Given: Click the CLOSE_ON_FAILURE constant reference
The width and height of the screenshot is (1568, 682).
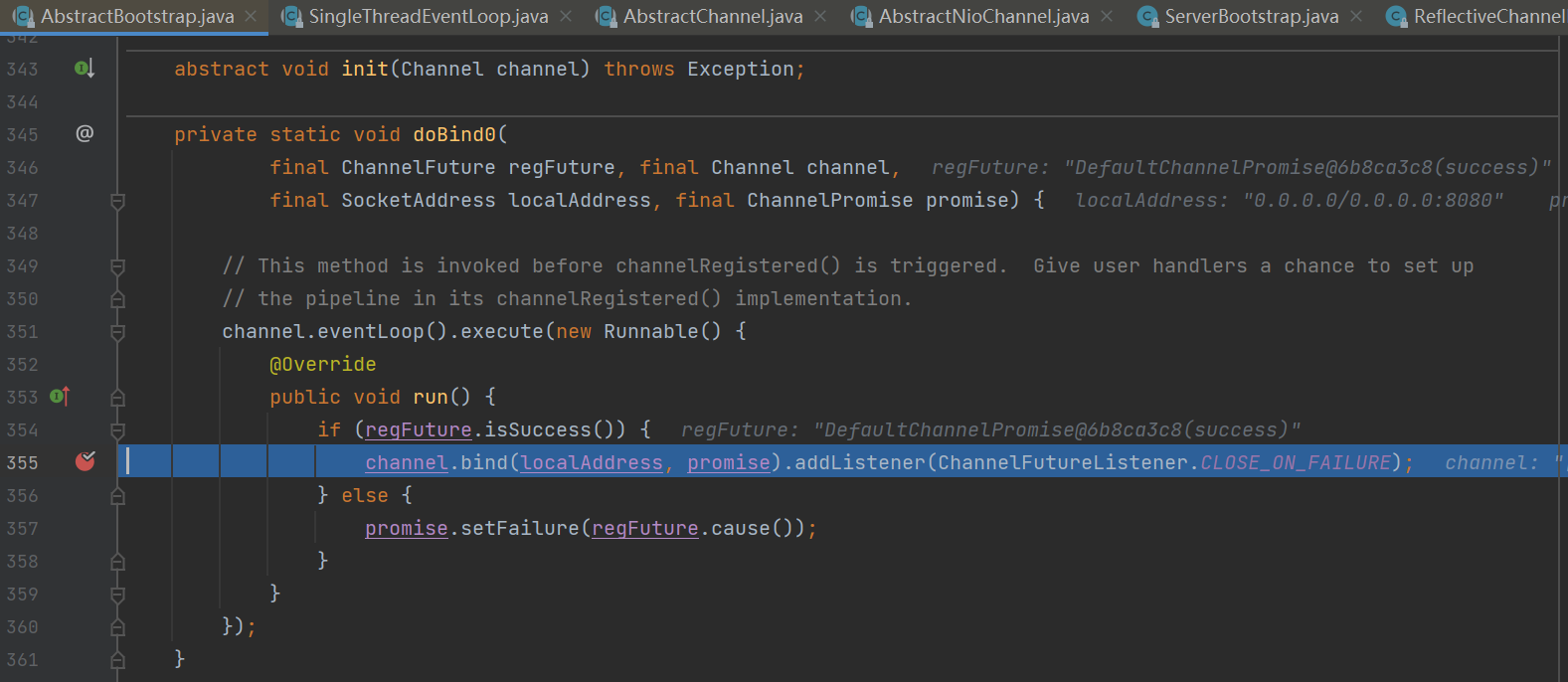Looking at the screenshot, I should point(1295,462).
